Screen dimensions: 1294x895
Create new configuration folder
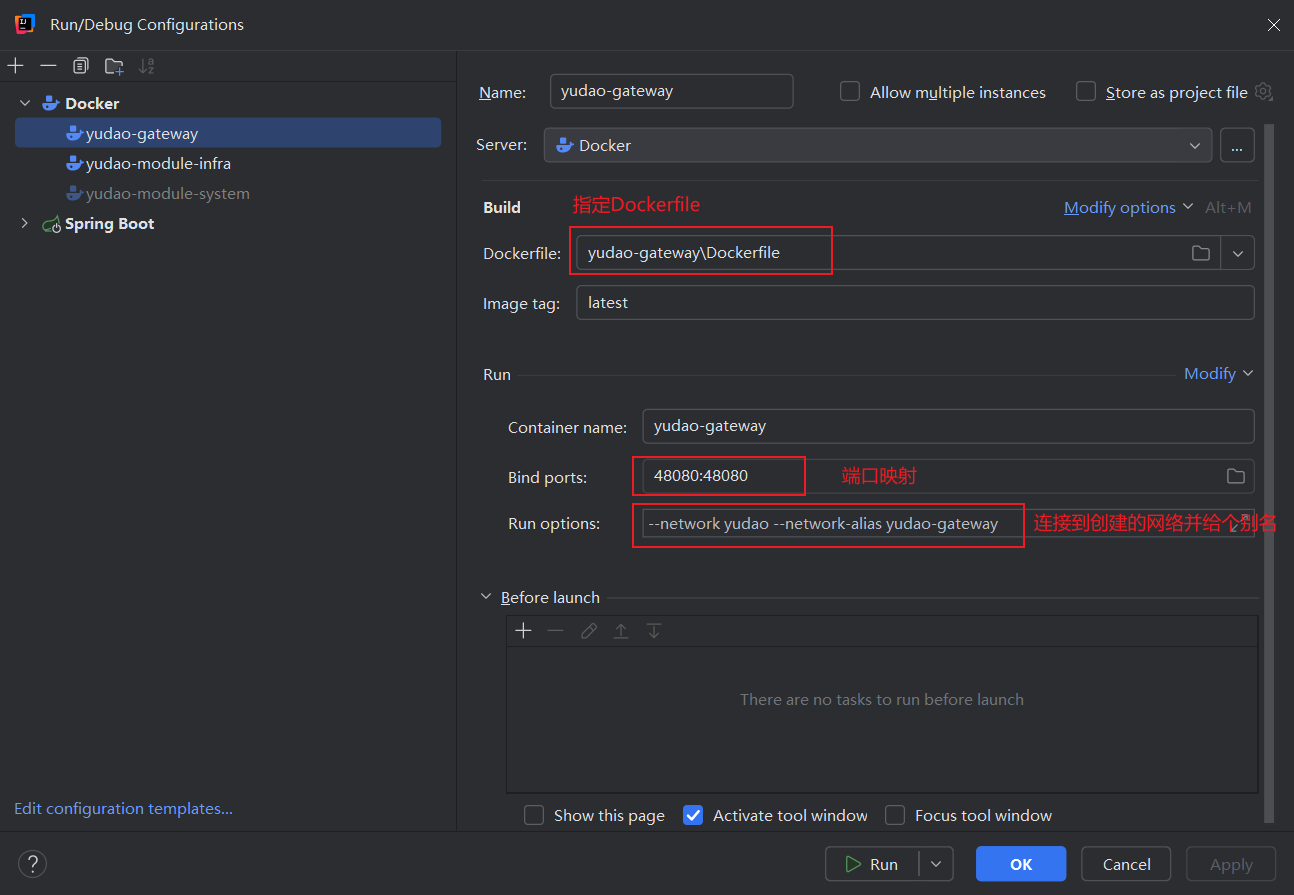pyautogui.click(x=114, y=66)
